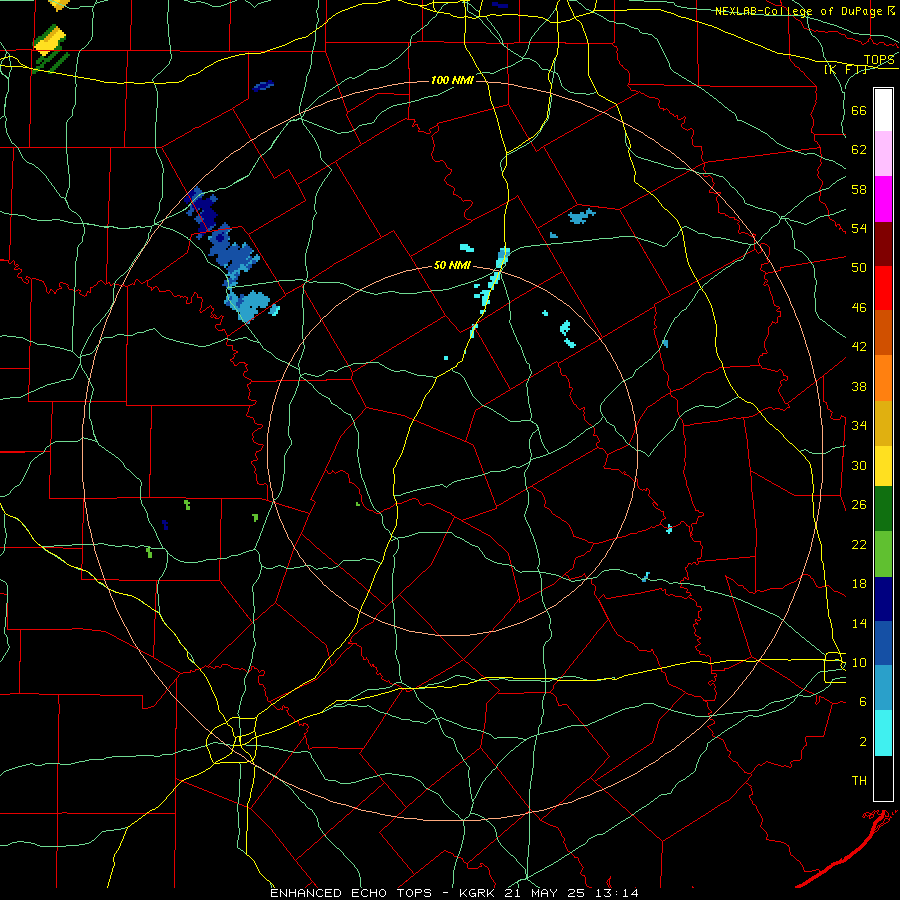Select the dark red legend swatch
This screenshot has height=900, width=900.
click(x=883, y=244)
